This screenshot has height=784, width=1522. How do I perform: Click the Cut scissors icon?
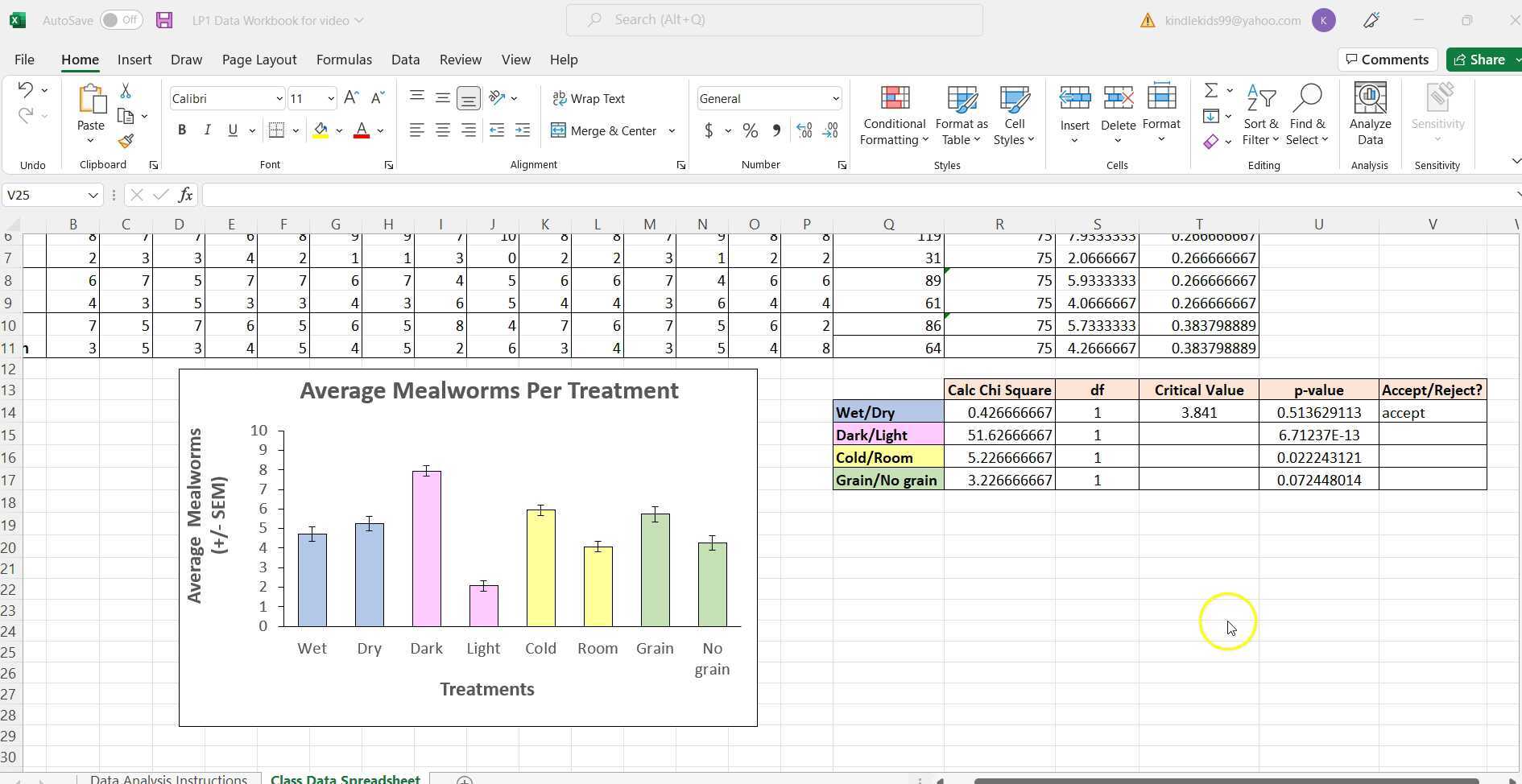point(126,91)
